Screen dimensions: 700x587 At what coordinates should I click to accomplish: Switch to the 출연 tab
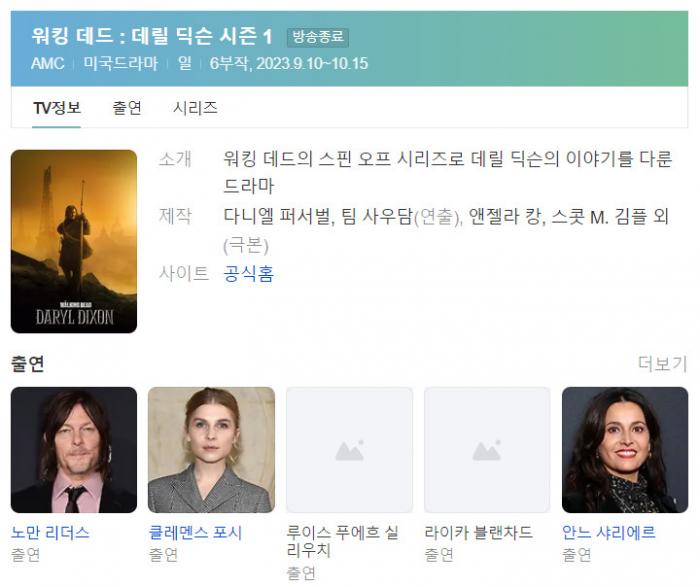127,108
